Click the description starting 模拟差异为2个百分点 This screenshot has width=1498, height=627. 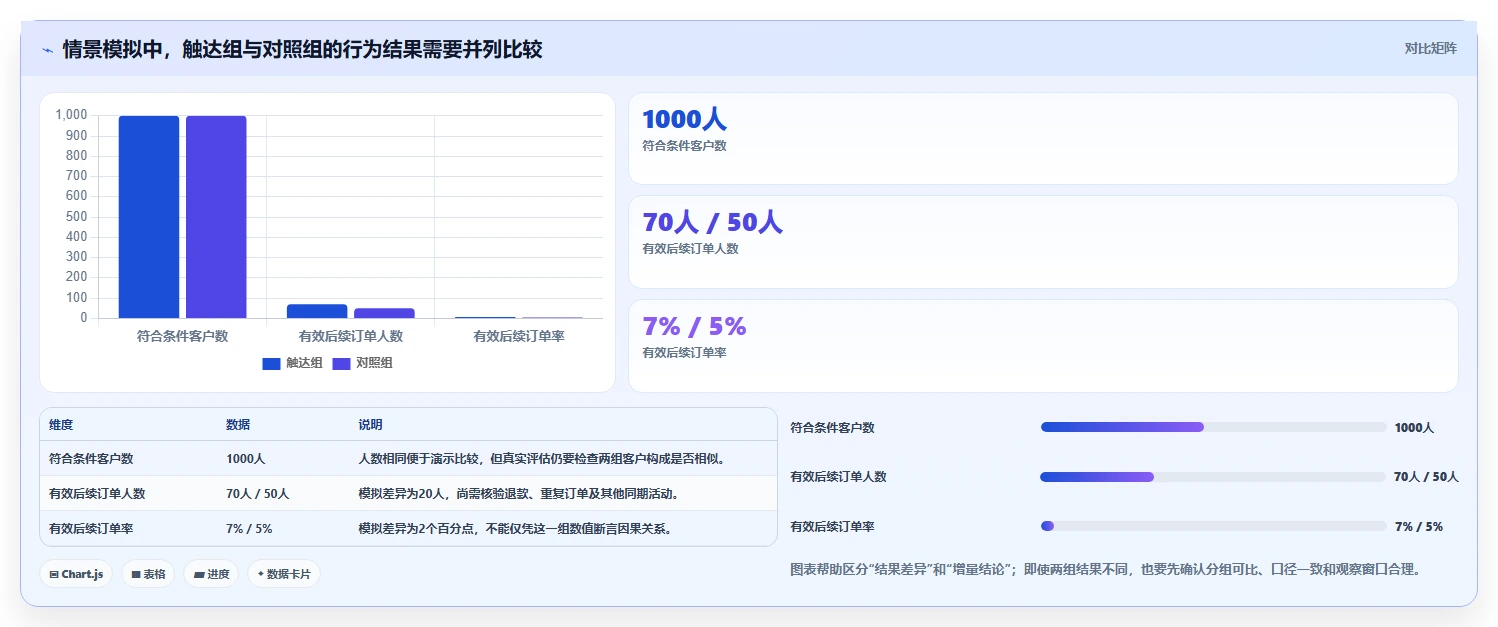coord(514,528)
